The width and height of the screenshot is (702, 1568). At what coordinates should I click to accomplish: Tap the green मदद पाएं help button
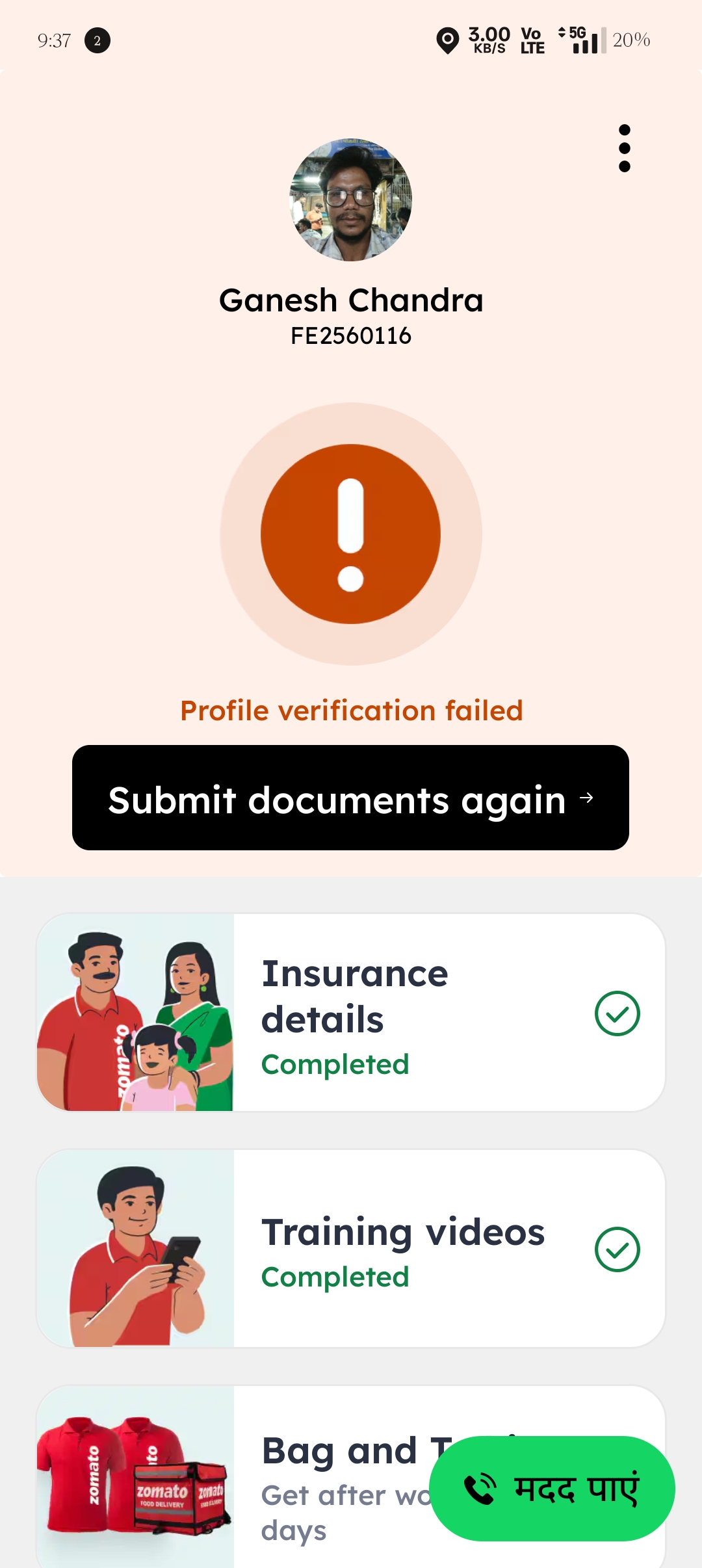(552, 1489)
